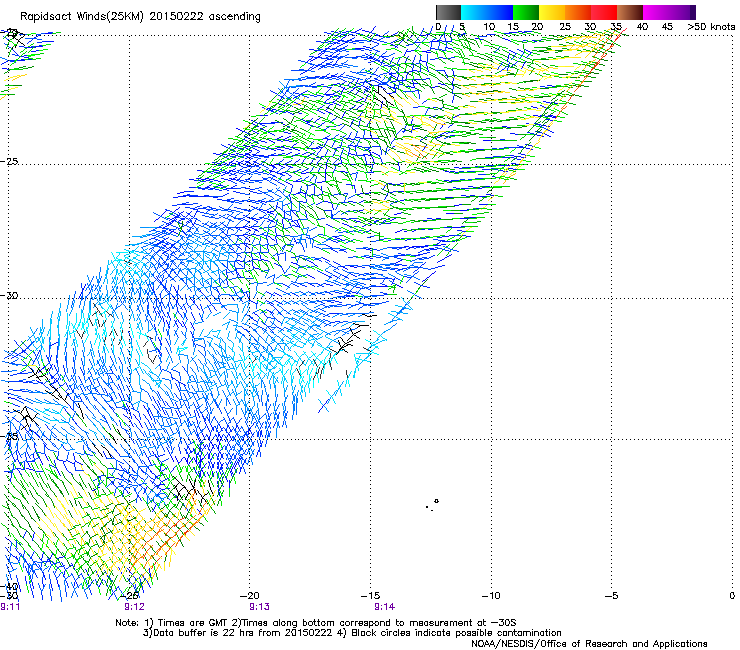
Task: Click the magenta 40-45 knots legend swatch
Action: [656, 12]
